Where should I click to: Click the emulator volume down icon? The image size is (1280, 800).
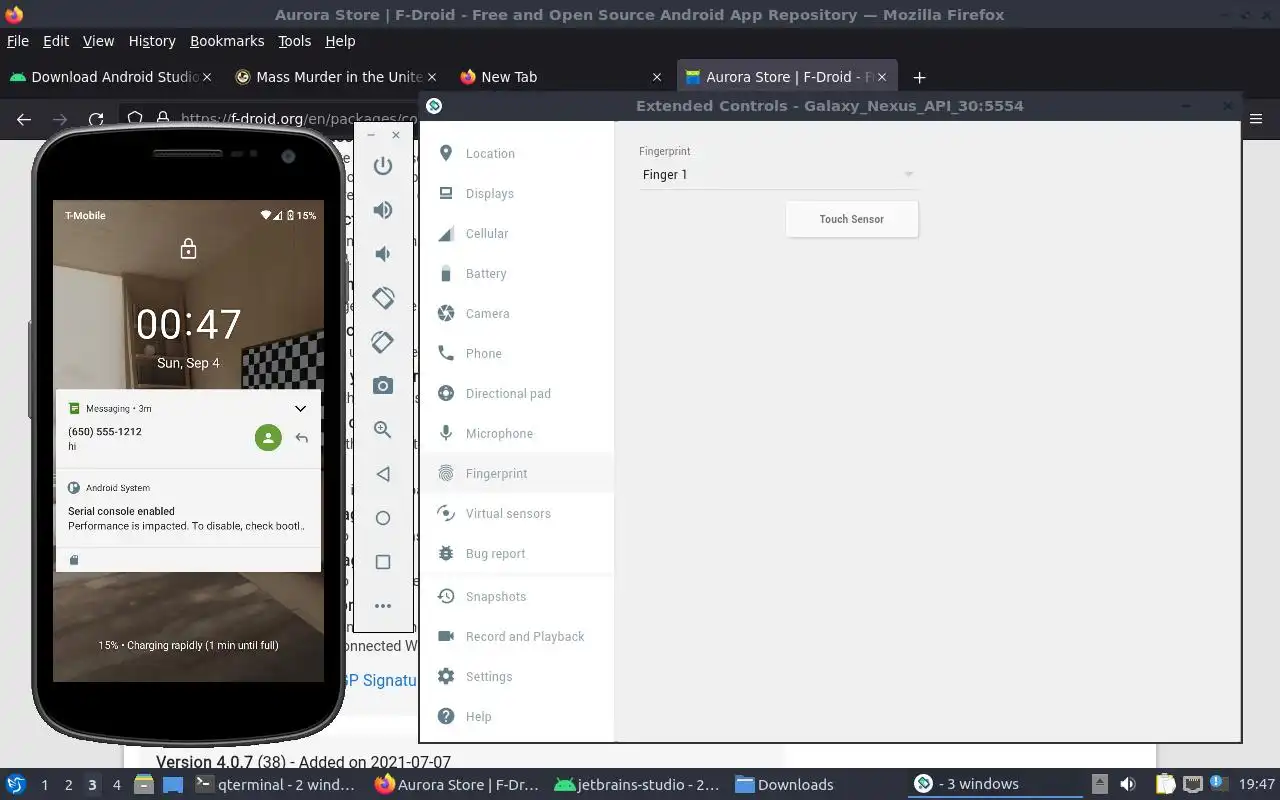click(x=383, y=254)
